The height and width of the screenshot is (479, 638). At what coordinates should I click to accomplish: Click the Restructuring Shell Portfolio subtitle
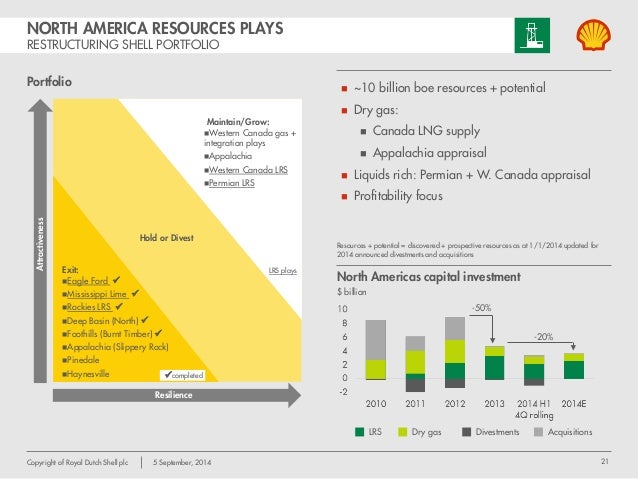(123, 44)
